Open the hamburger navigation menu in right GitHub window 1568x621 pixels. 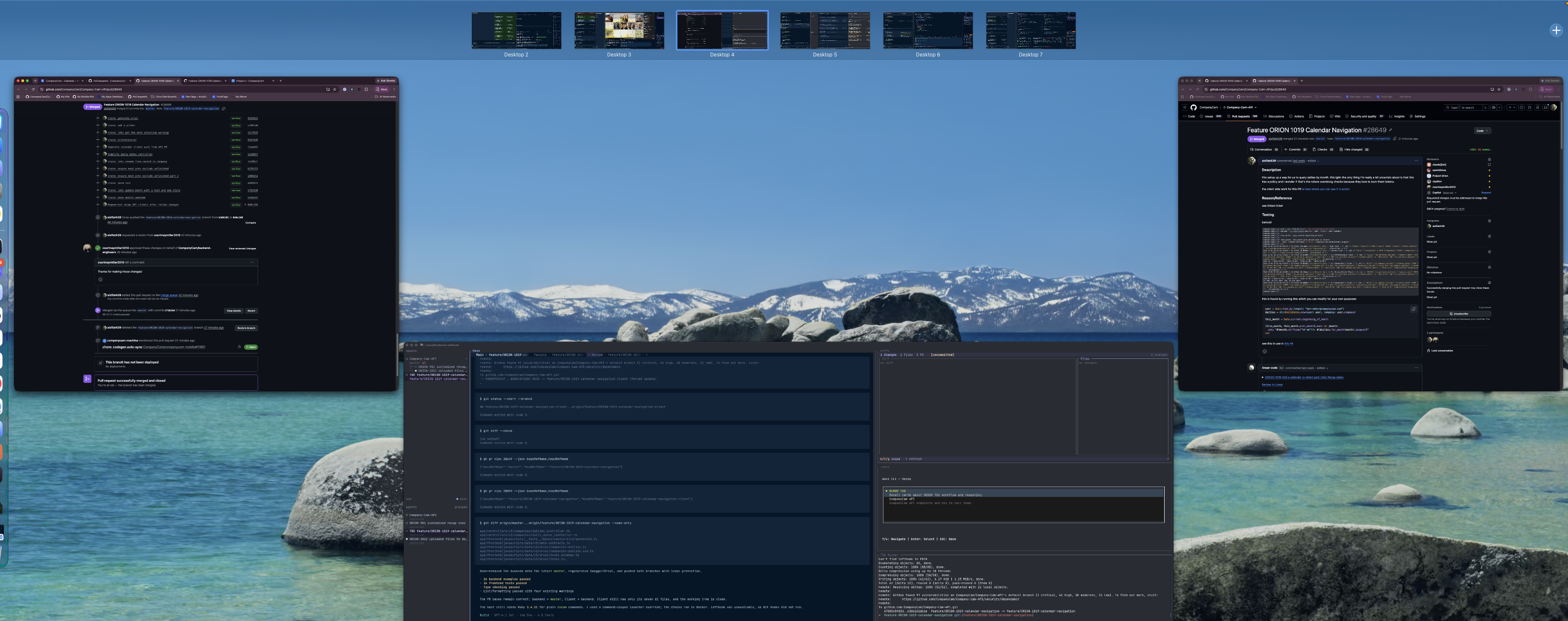[1185, 108]
